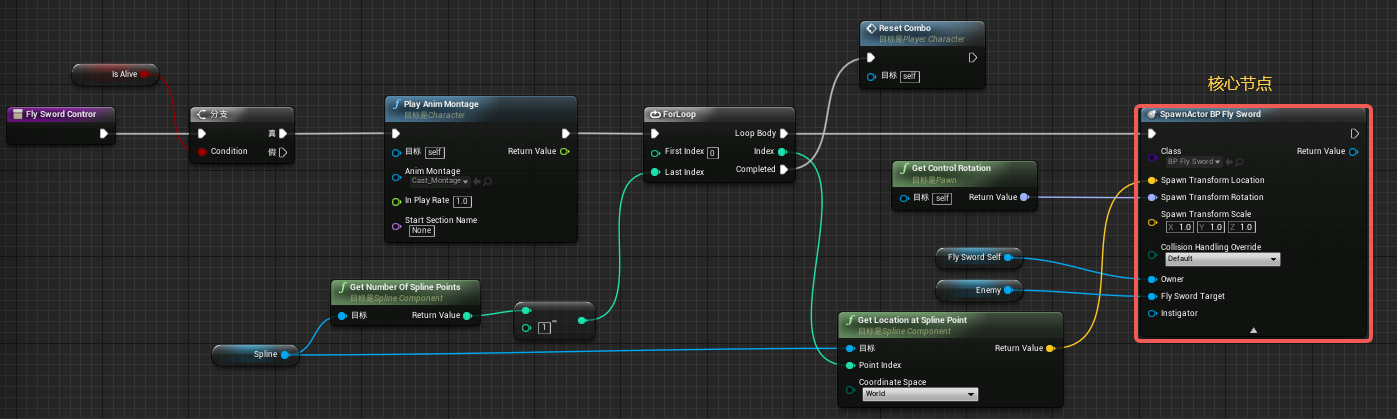Click the Get Location at Spline Point Return Value pin

(x=1050, y=348)
